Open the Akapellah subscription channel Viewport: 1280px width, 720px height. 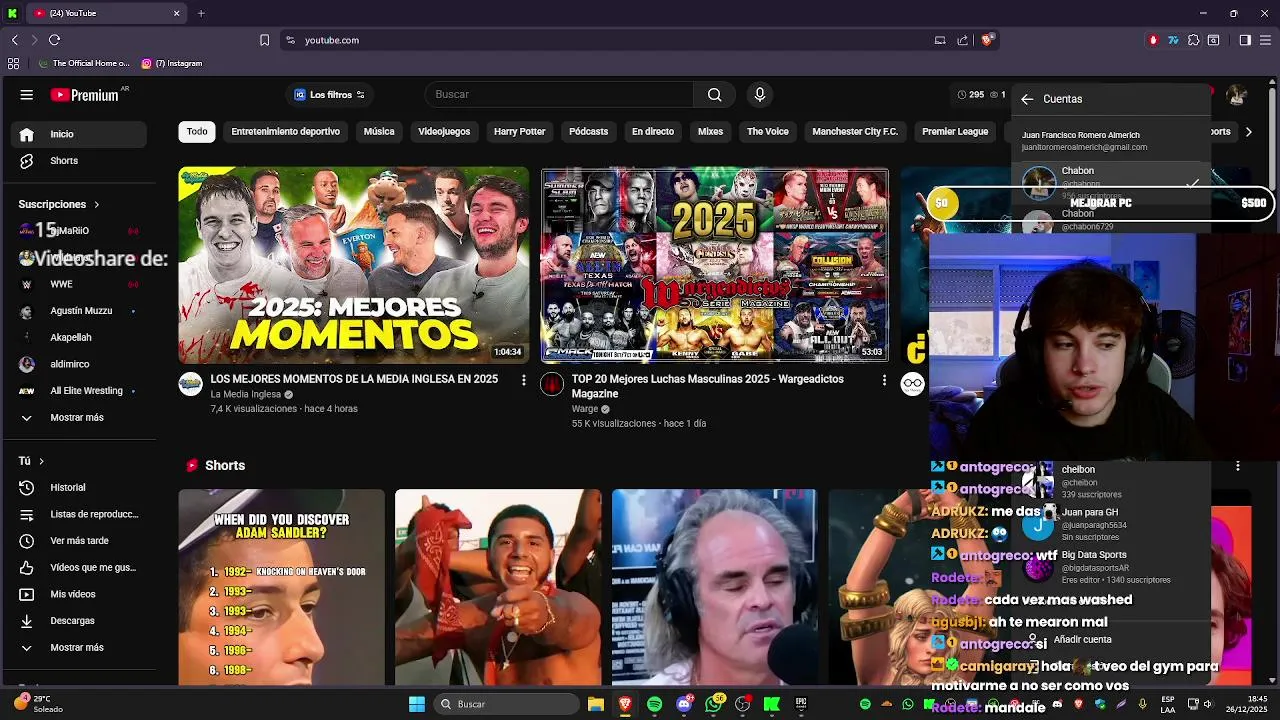[x=78, y=338]
